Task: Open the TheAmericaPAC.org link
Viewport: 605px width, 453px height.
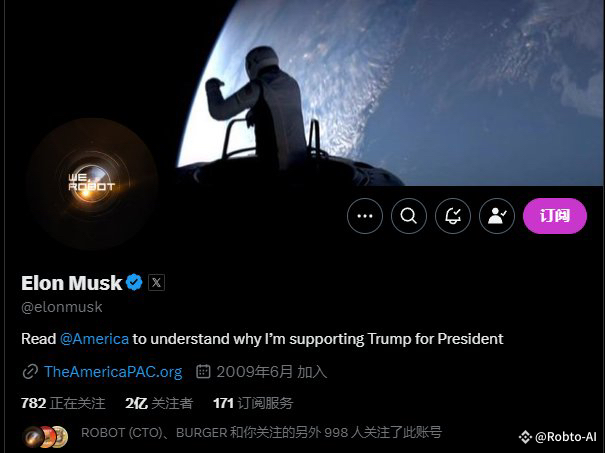Action: (113, 372)
